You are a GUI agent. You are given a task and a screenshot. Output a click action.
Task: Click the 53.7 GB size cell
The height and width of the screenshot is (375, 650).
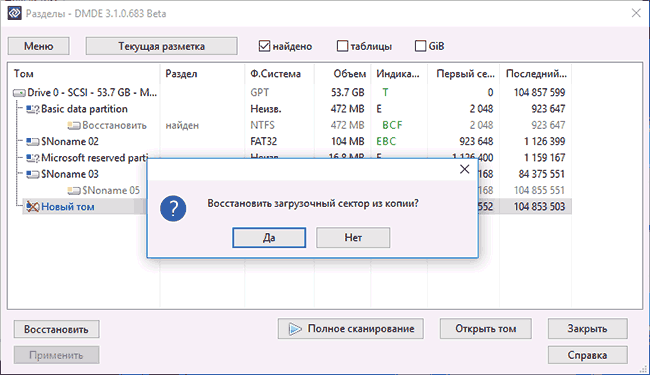[x=347, y=93]
